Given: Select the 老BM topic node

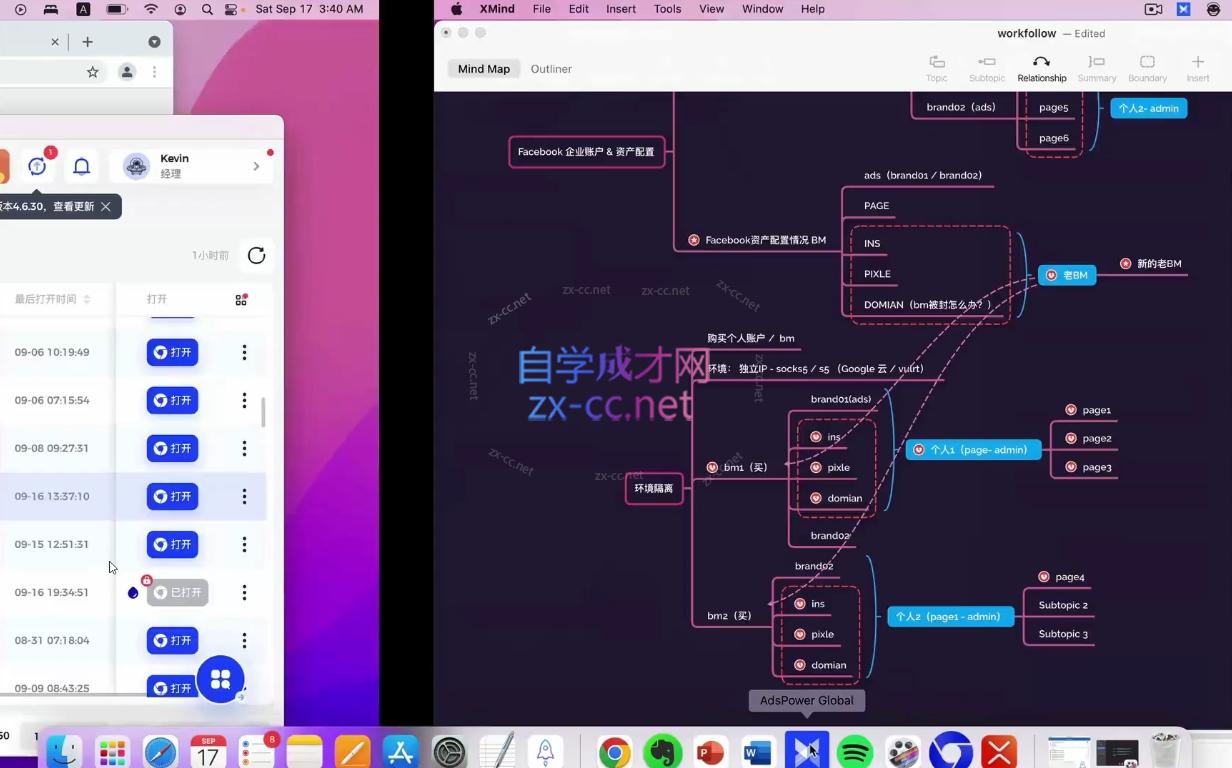Looking at the screenshot, I should click(1067, 275).
